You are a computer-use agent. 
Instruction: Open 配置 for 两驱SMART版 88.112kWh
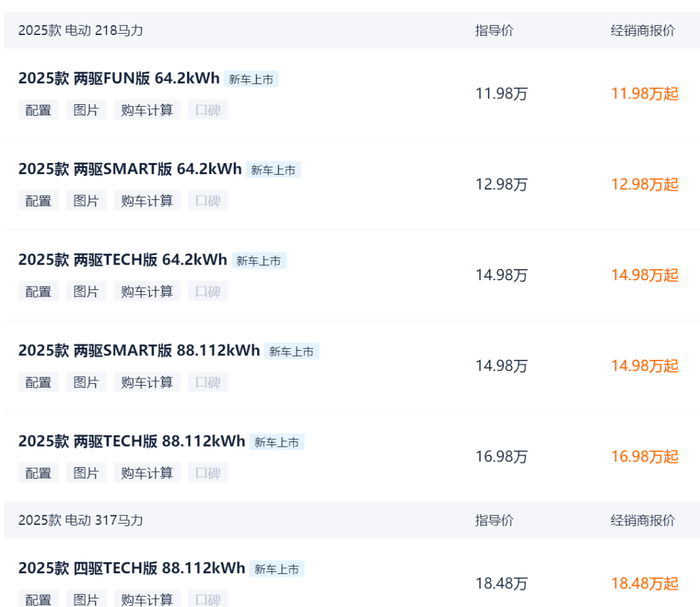[x=38, y=383]
